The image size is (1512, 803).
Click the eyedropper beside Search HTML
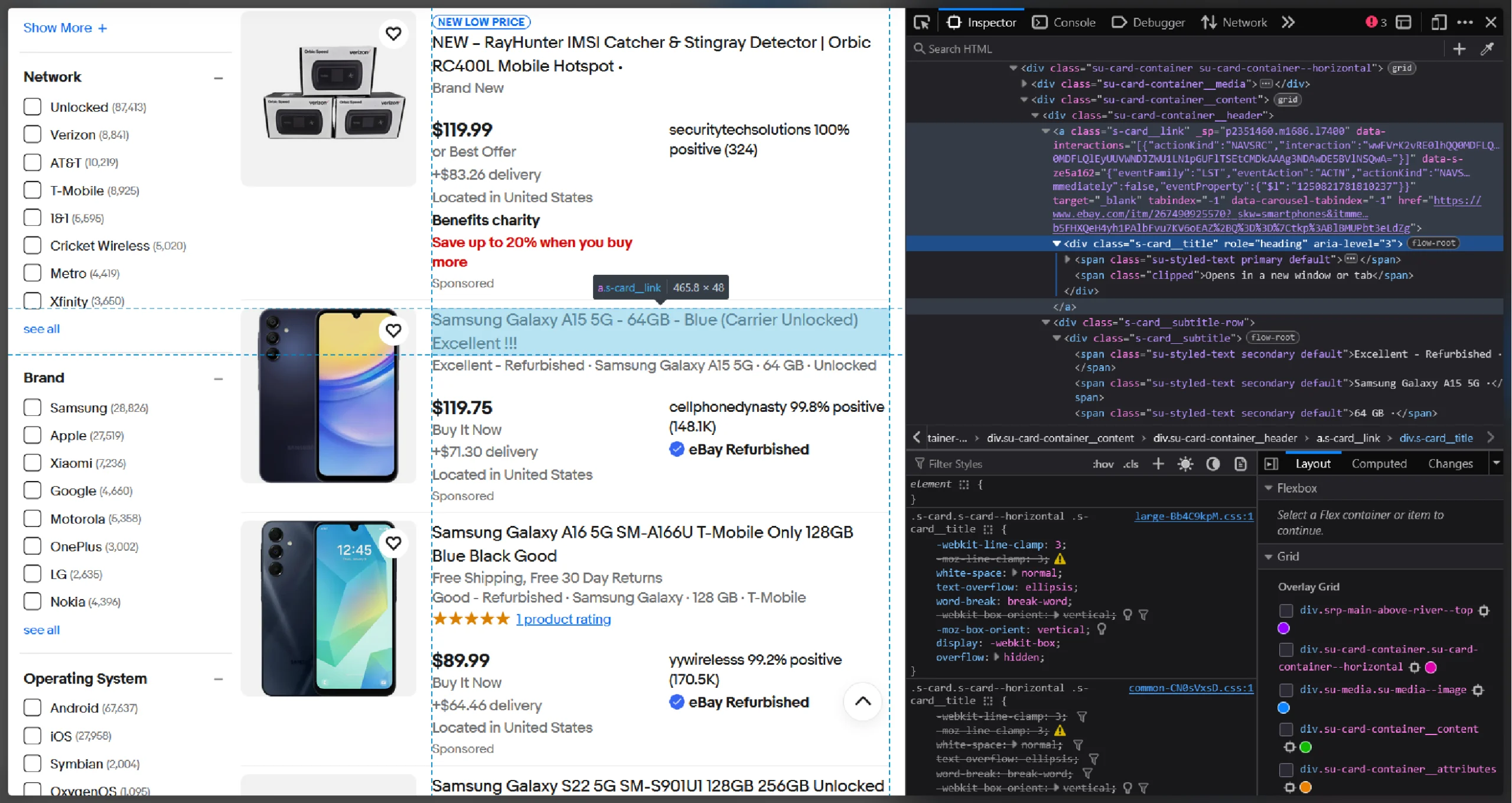tap(1487, 48)
